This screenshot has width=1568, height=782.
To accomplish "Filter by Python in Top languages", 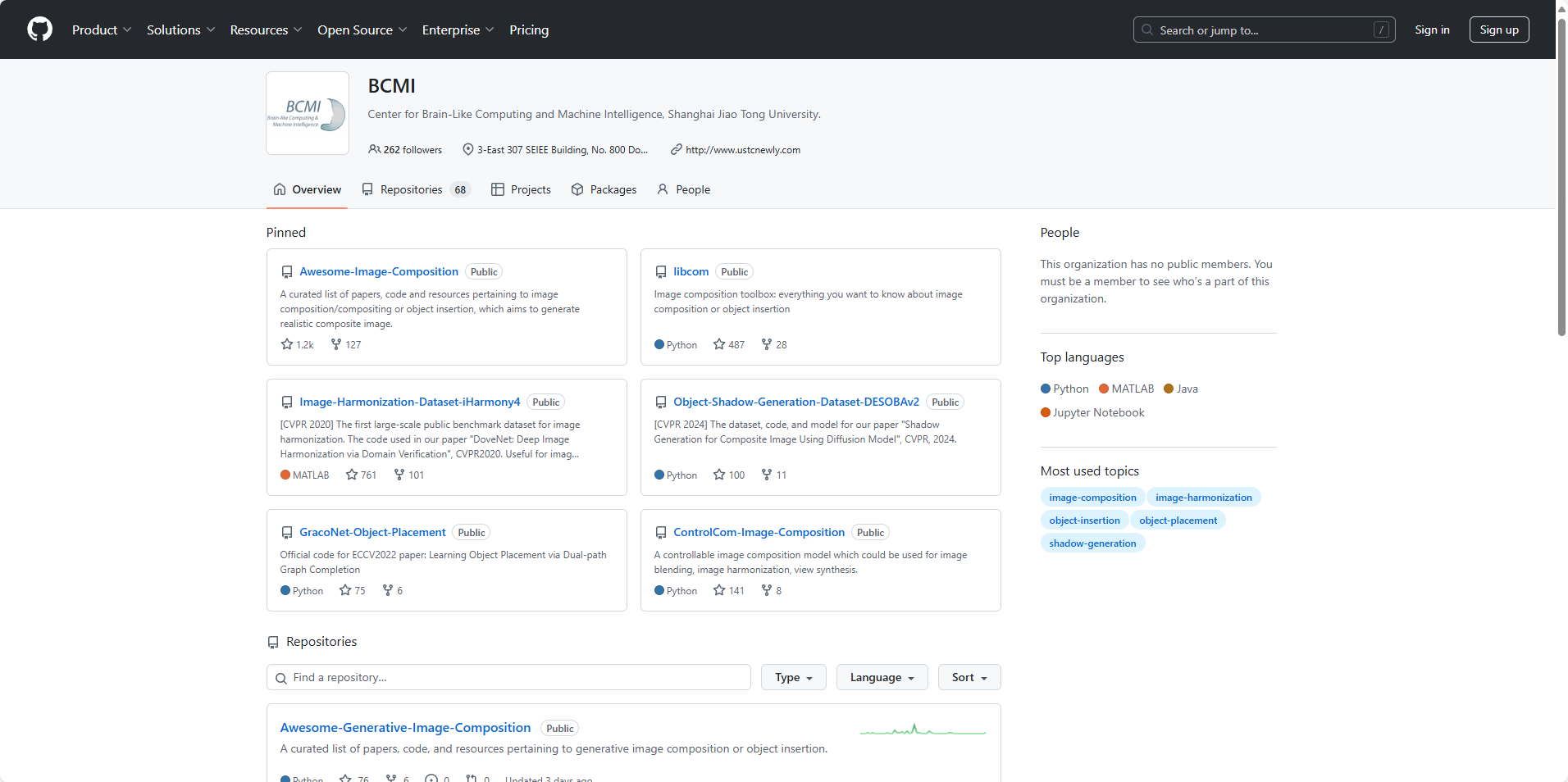I will pyautogui.click(x=1064, y=389).
